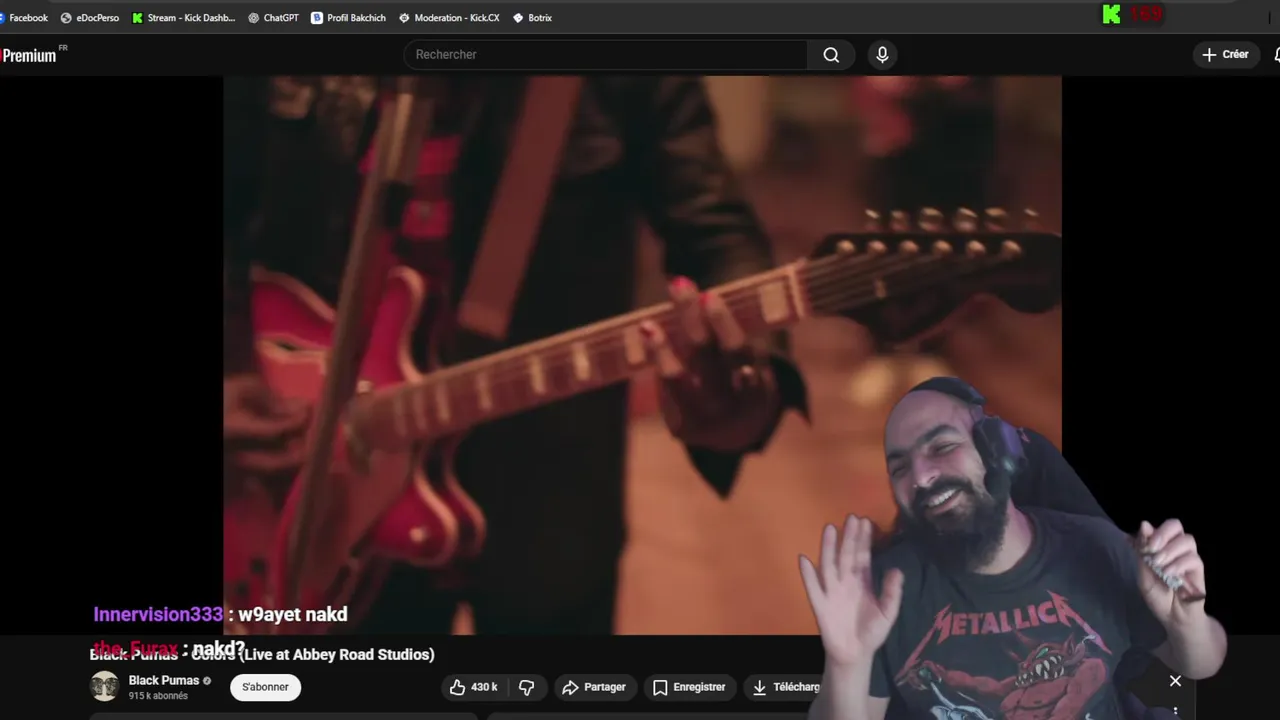
Task: Save the video with Enregistrer
Action: coord(689,687)
